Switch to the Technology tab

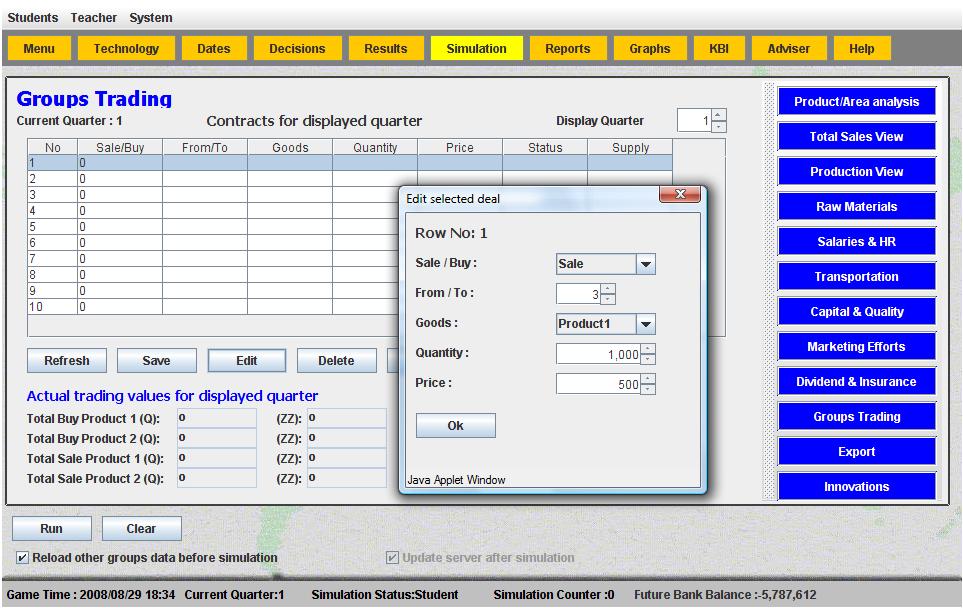[x=126, y=48]
